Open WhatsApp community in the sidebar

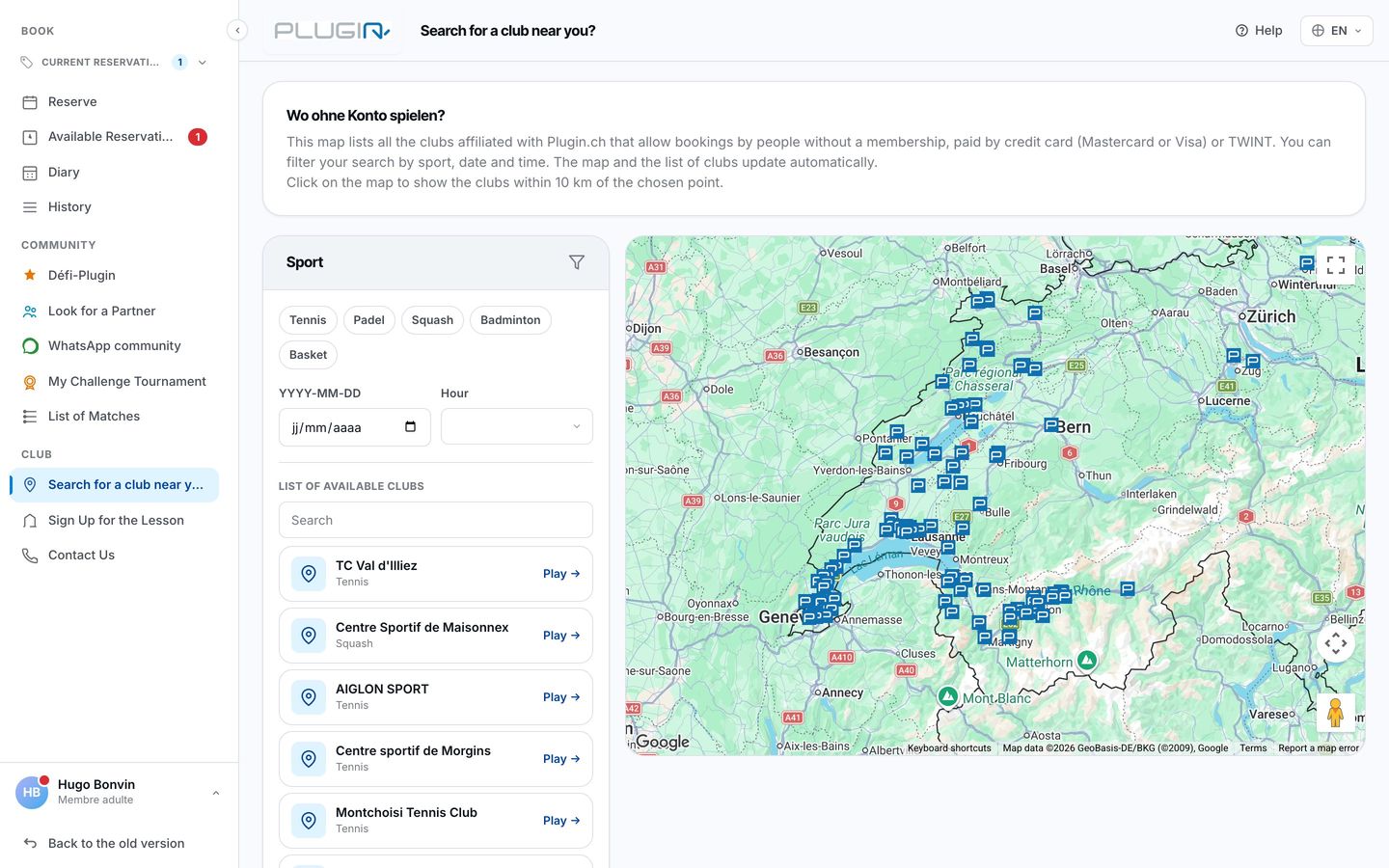[114, 346]
